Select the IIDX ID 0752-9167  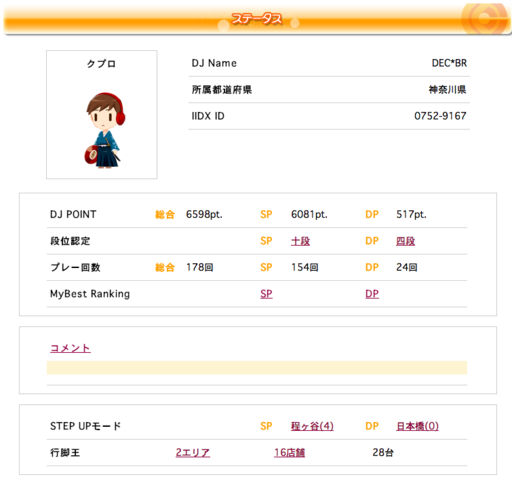pos(440,116)
